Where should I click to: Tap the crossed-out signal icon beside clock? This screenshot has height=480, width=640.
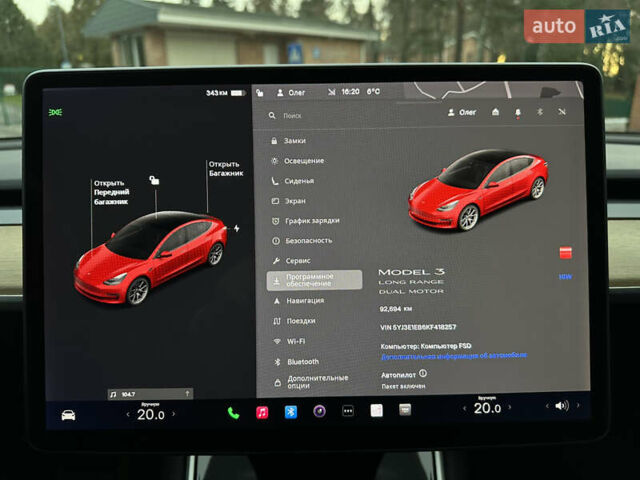coord(331,92)
